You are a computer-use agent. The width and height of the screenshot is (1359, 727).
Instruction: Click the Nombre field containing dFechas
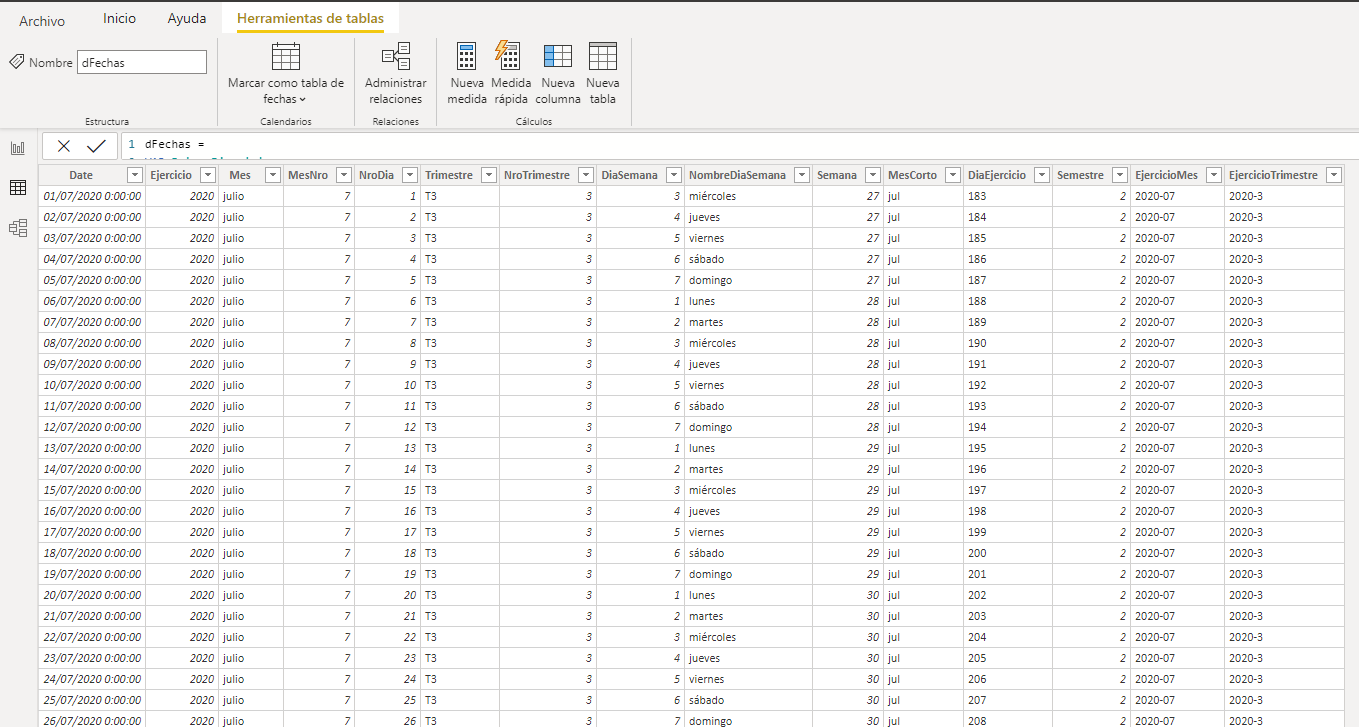142,62
